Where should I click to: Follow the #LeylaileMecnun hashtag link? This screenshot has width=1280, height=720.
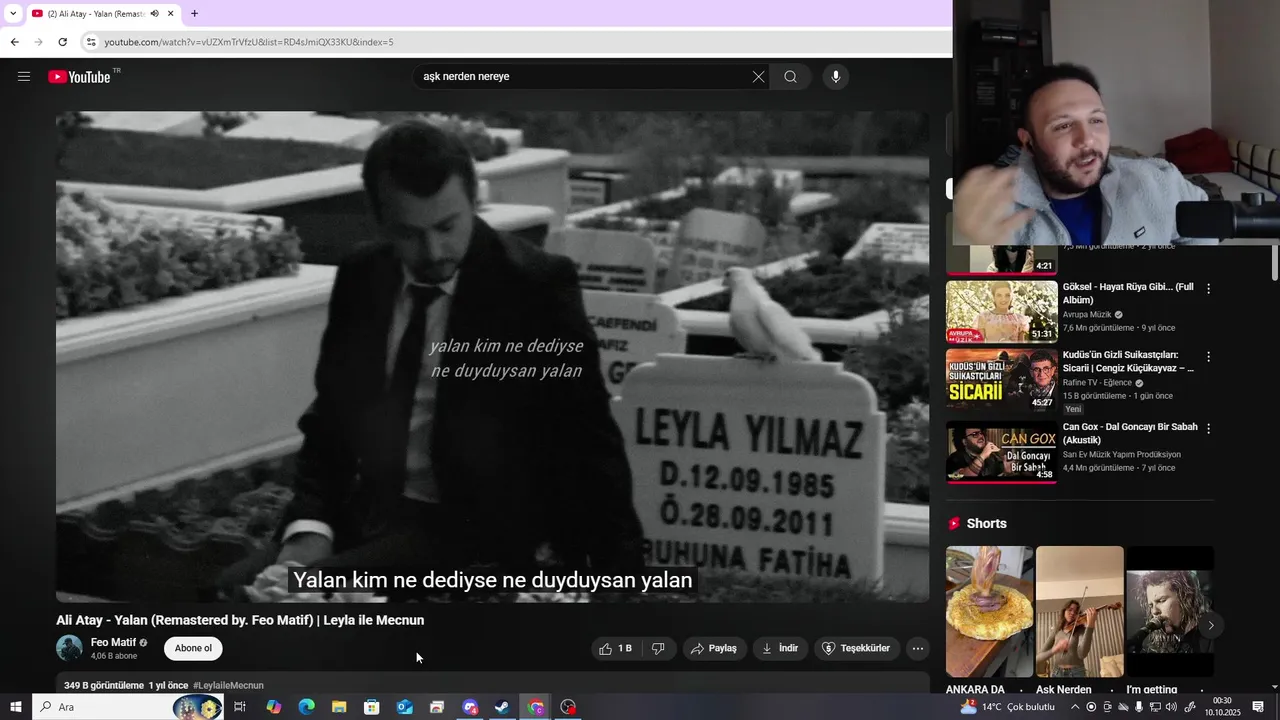point(228,685)
